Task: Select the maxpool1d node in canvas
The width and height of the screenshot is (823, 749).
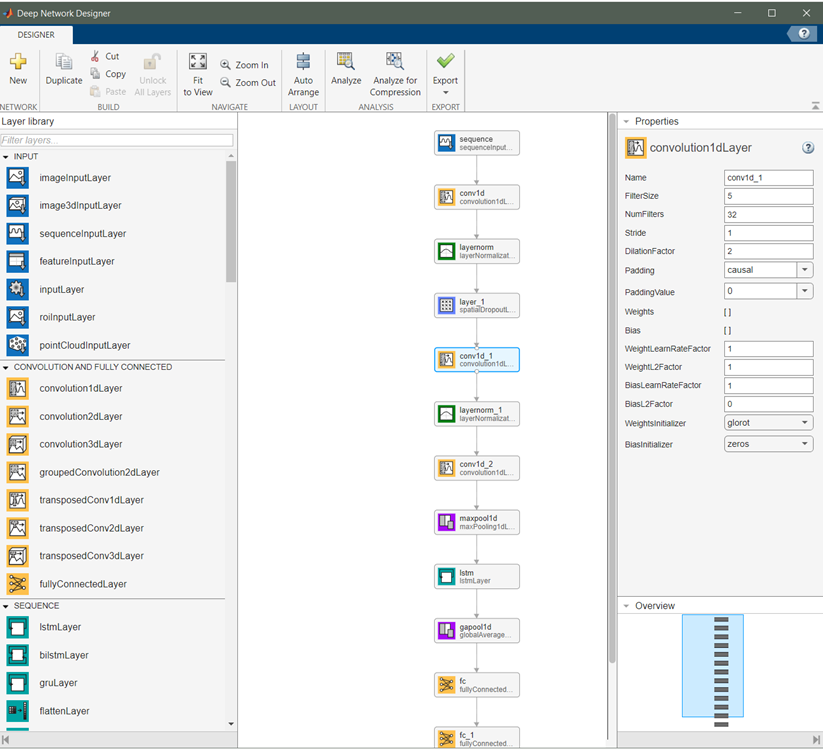Action: [x=477, y=522]
